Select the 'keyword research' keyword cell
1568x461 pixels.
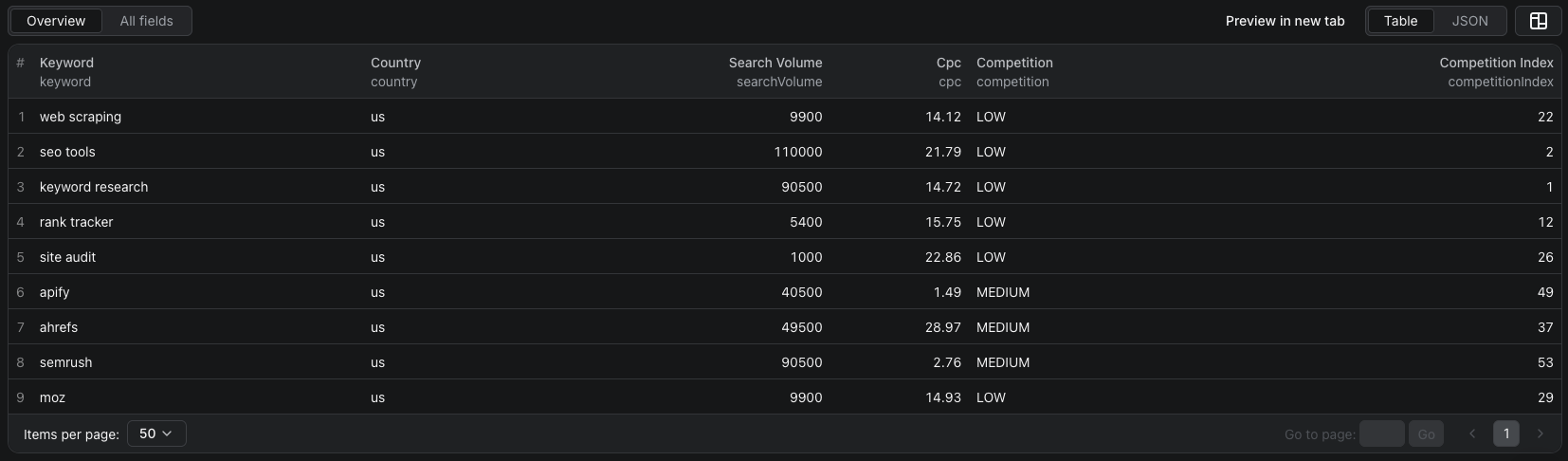[x=94, y=187]
